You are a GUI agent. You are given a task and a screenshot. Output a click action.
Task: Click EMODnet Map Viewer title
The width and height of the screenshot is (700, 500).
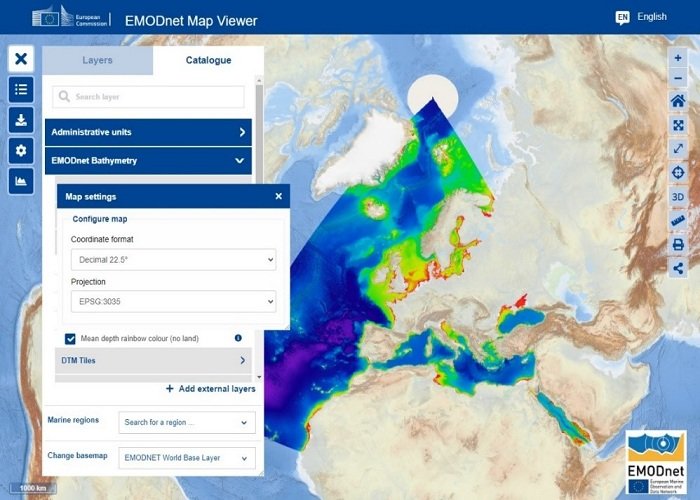coord(191,21)
